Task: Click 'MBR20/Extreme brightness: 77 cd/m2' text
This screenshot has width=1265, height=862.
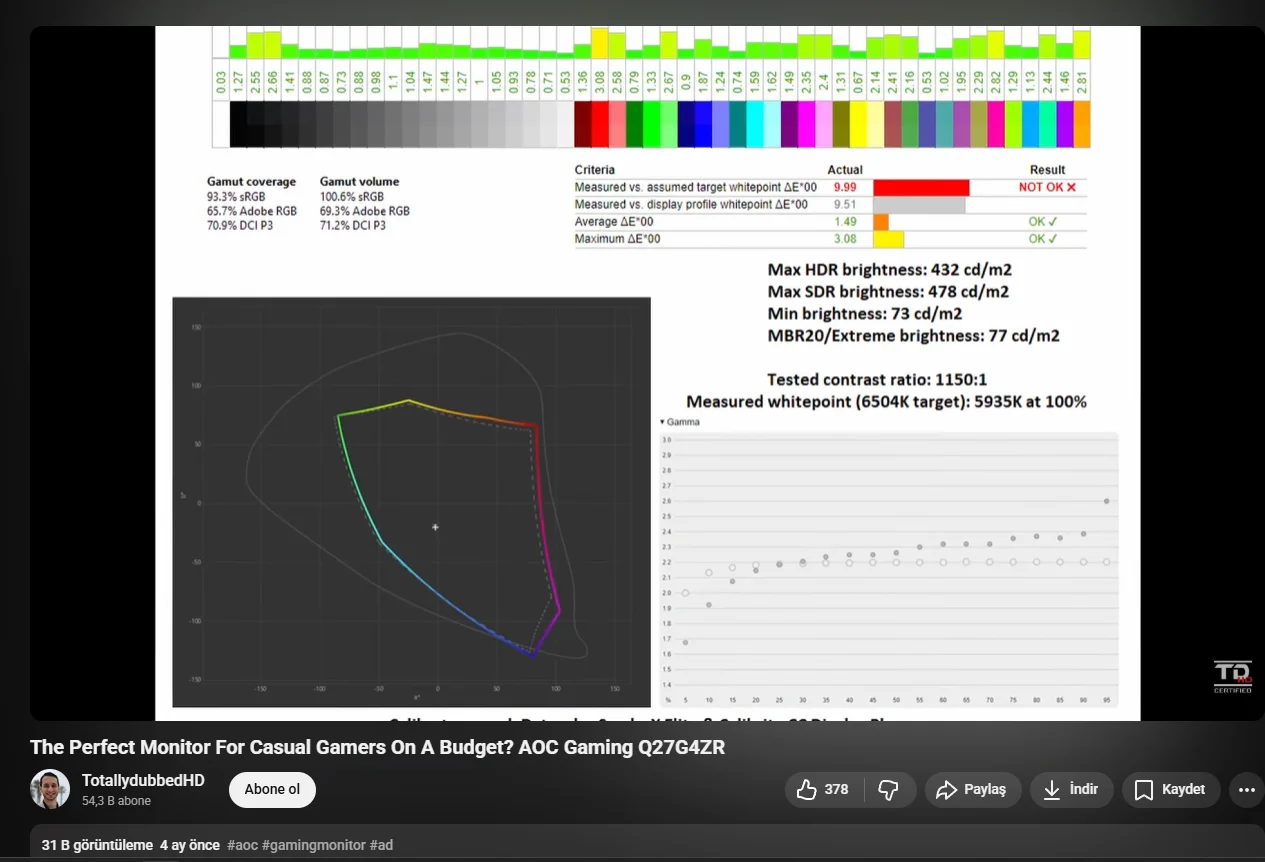Action: coord(913,336)
